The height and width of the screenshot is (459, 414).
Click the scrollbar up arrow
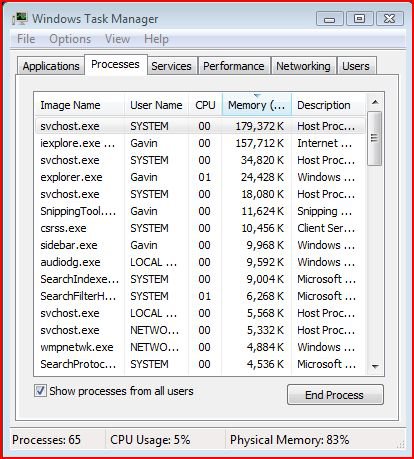pos(375,102)
